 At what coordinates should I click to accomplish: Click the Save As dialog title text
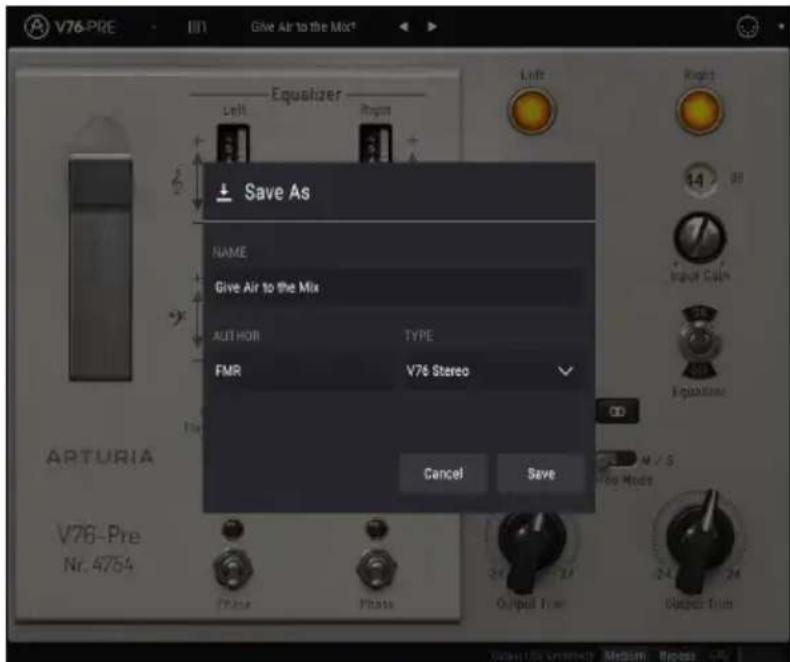pos(277,192)
